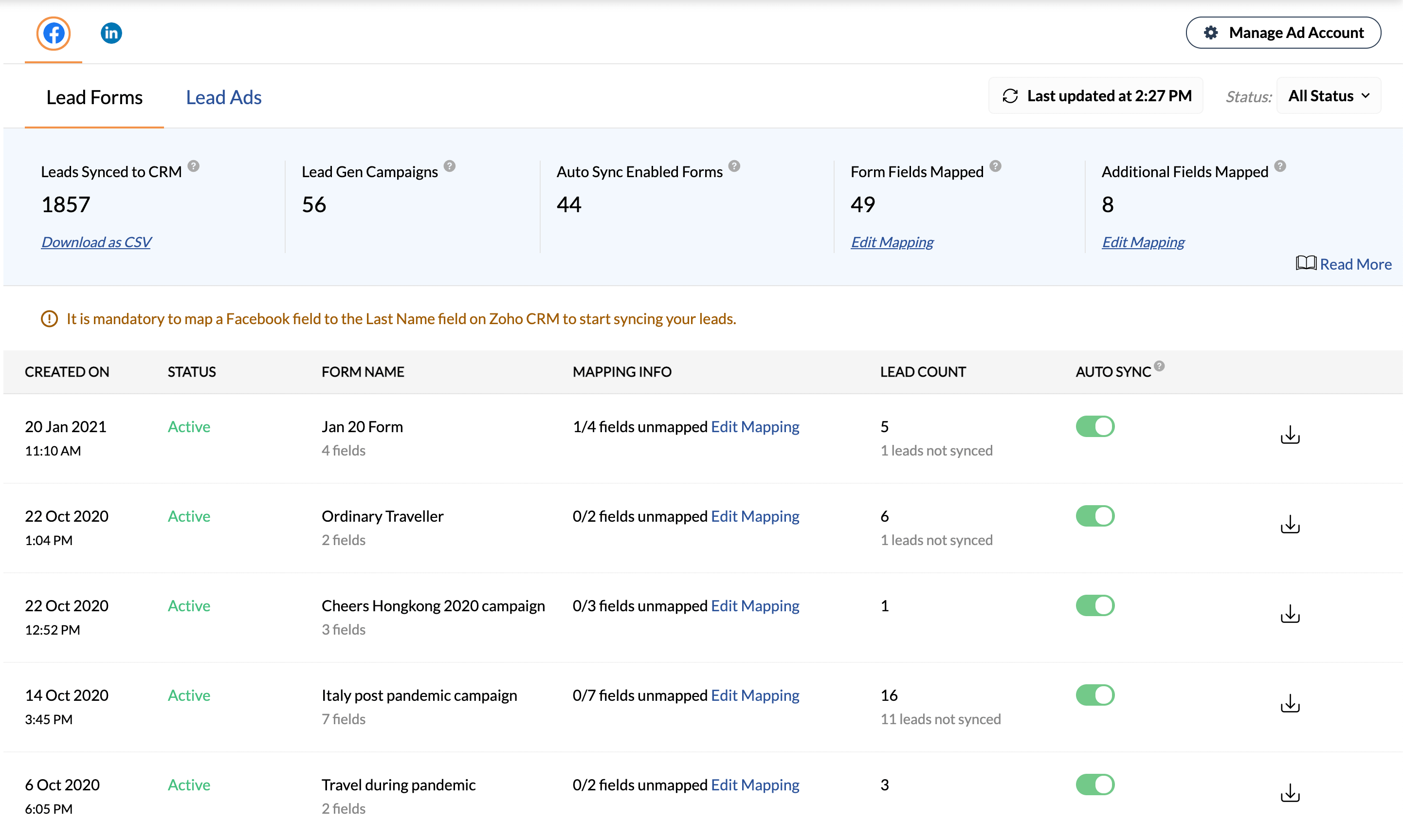The image size is (1403, 840).
Task: Click the '11 leads not synced' text
Action: (941, 719)
